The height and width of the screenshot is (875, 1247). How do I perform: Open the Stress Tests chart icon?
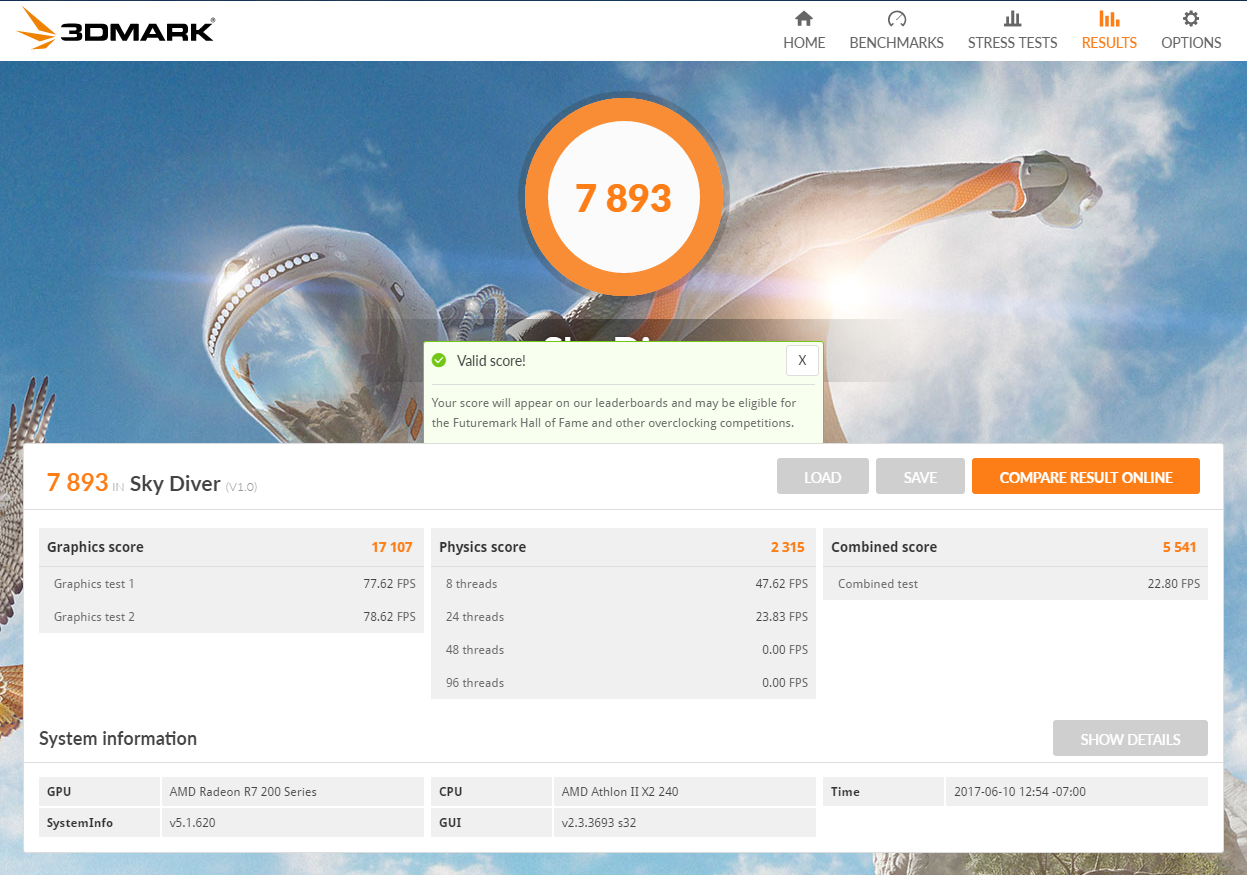[x=1012, y=19]
